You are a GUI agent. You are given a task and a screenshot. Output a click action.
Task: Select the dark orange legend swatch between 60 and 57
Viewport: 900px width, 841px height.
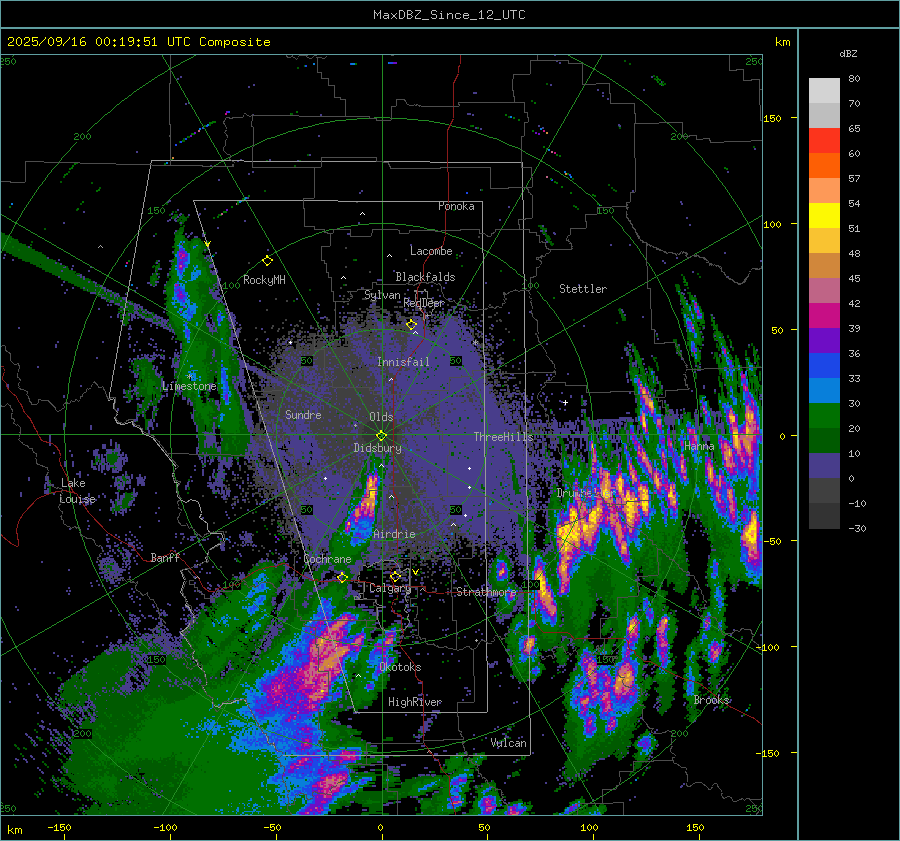point(824,165)
